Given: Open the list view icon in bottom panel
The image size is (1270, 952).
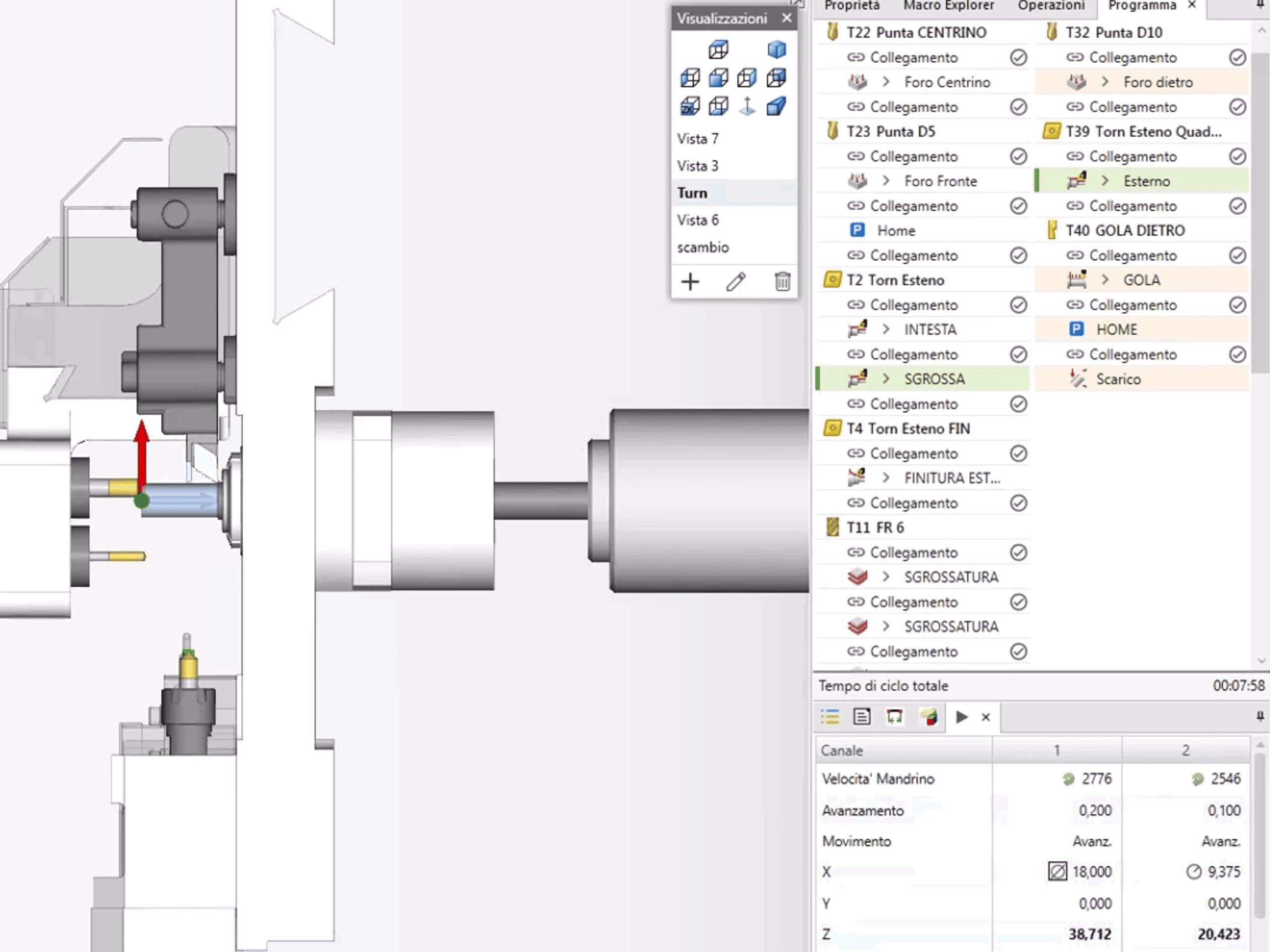Looking at the screenshot, I should click(x=829, y=716).
